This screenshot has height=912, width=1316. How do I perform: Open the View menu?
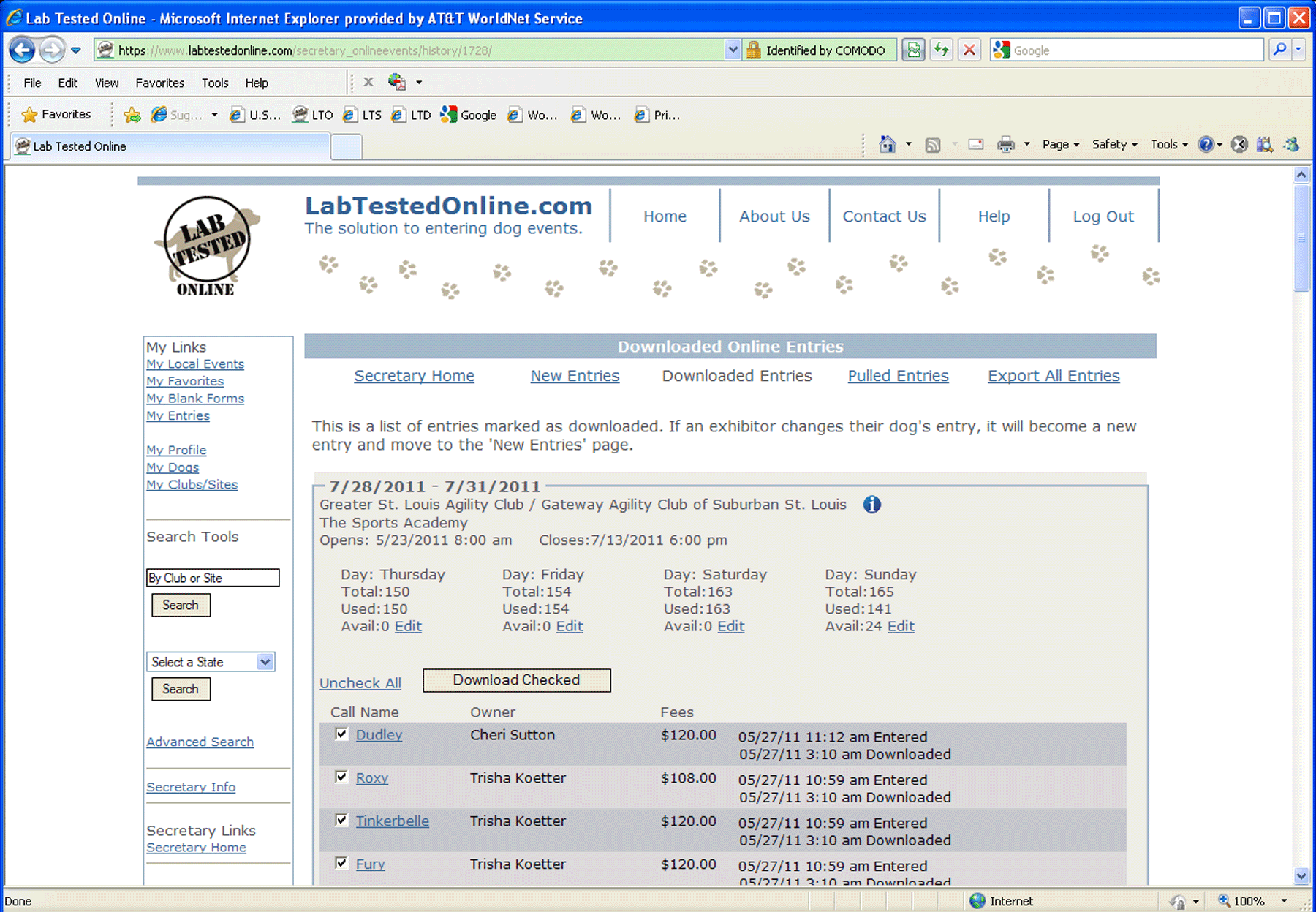click(107, 83)
